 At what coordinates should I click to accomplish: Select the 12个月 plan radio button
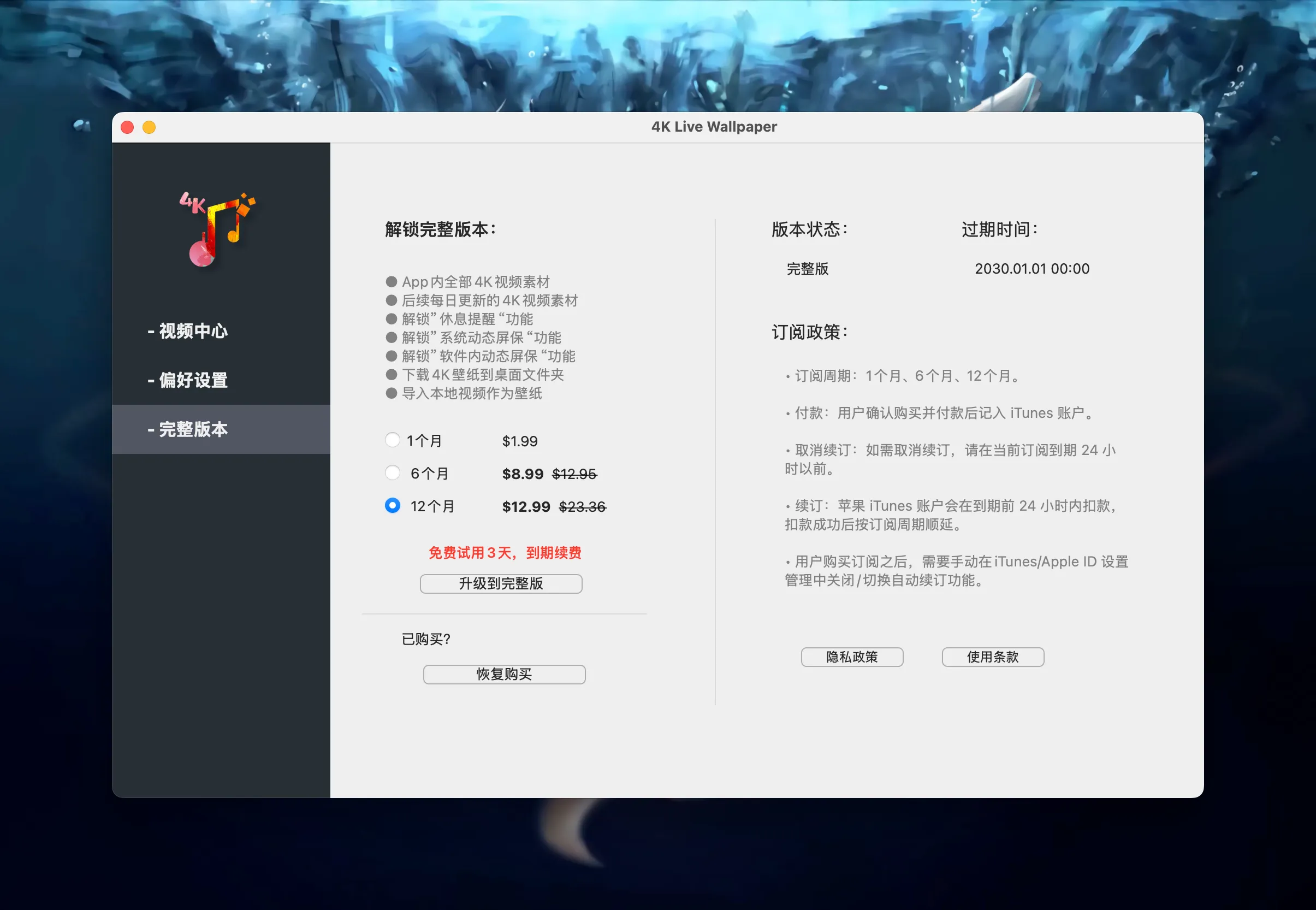click(392, 506)
